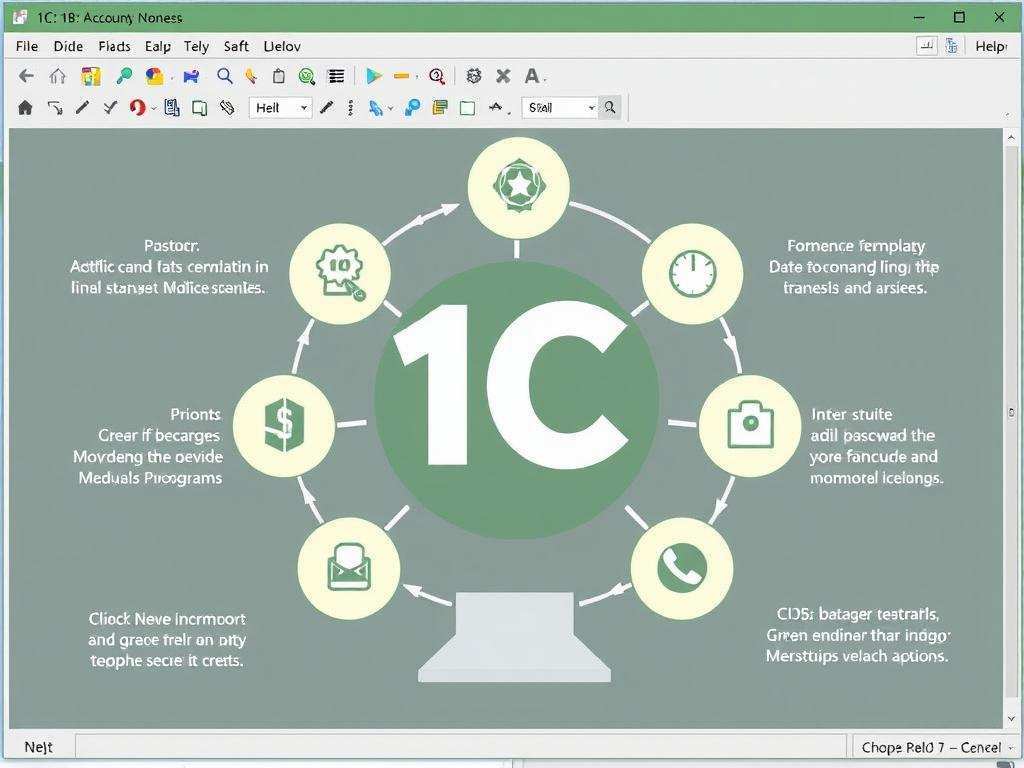Viewport: 1024px width, 768px height.
Task: Click the checkmark icon in second toolbar
Action: (x=110, y=108)
